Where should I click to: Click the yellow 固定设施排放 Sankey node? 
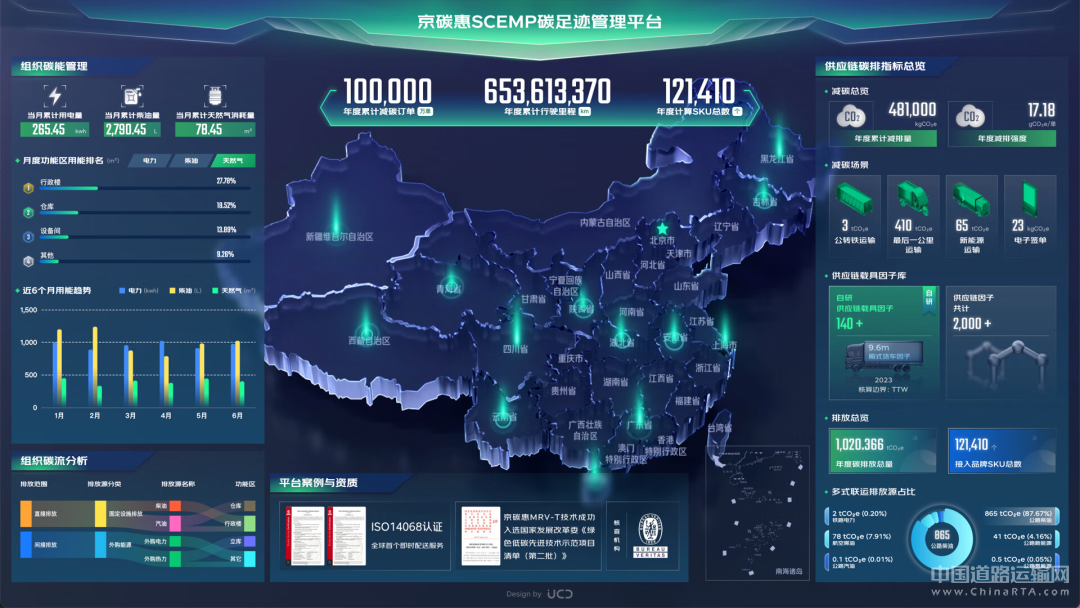coord(101,514)
